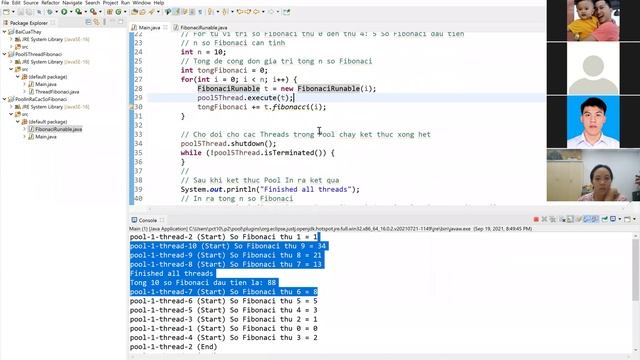Click the Save toolbar icon
640x360 pixels.
tap(20, 12)
